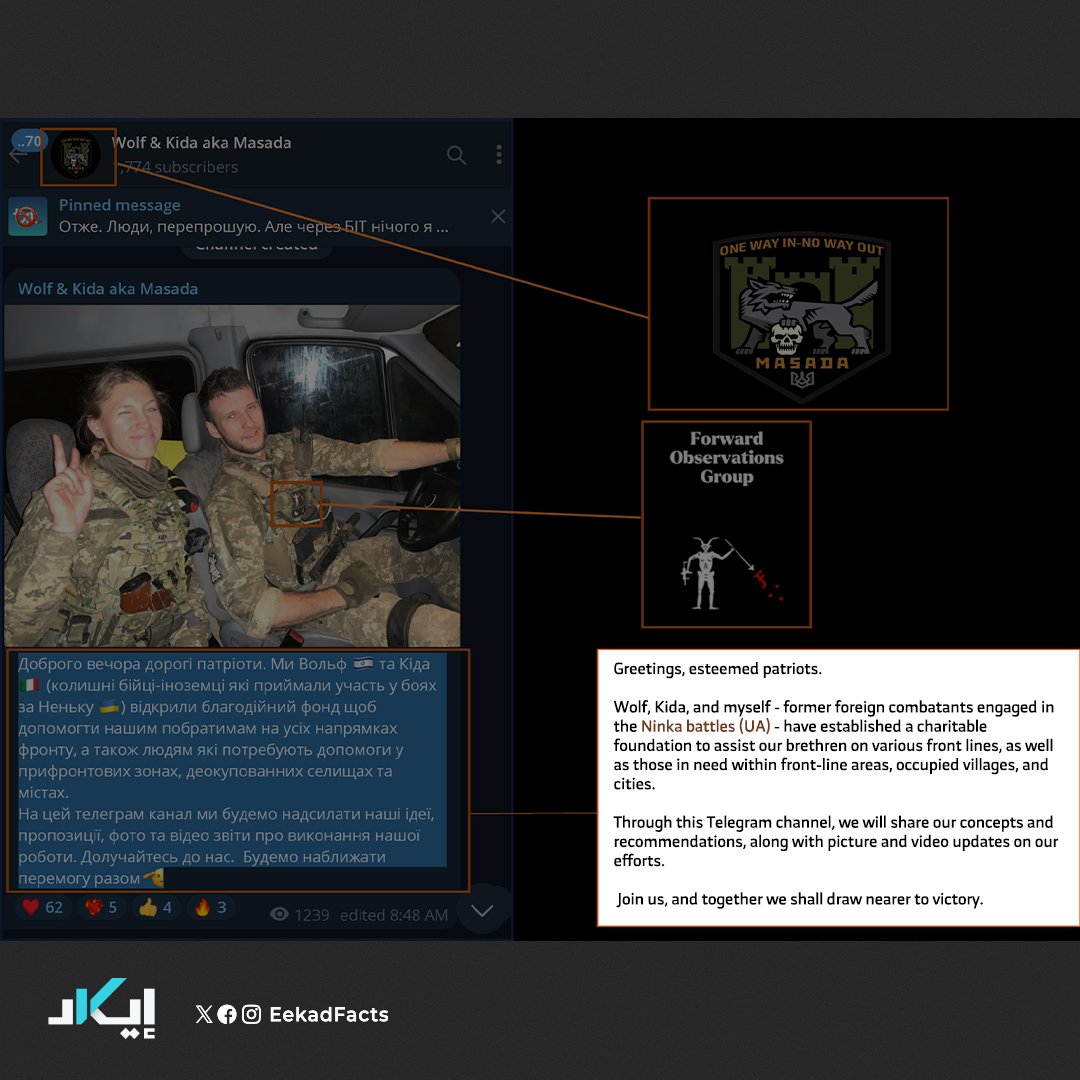Screen dimensions: 1080x1080
Task: Click the eye views counter 1239
Action: pos(300,915)
